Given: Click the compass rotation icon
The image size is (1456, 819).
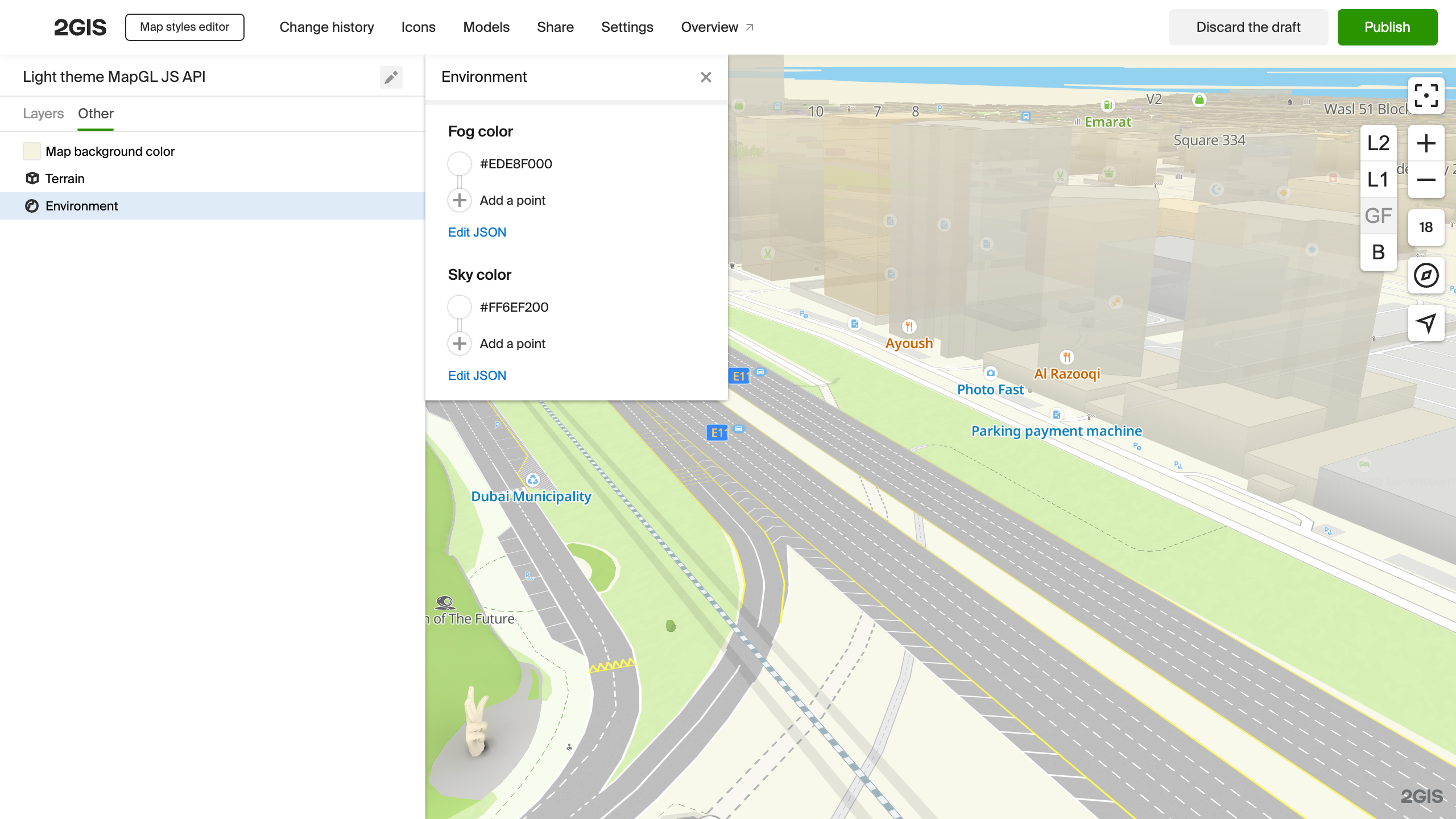Looking at the screenshot, I should pyautogui.click(x=1426, y=276).
